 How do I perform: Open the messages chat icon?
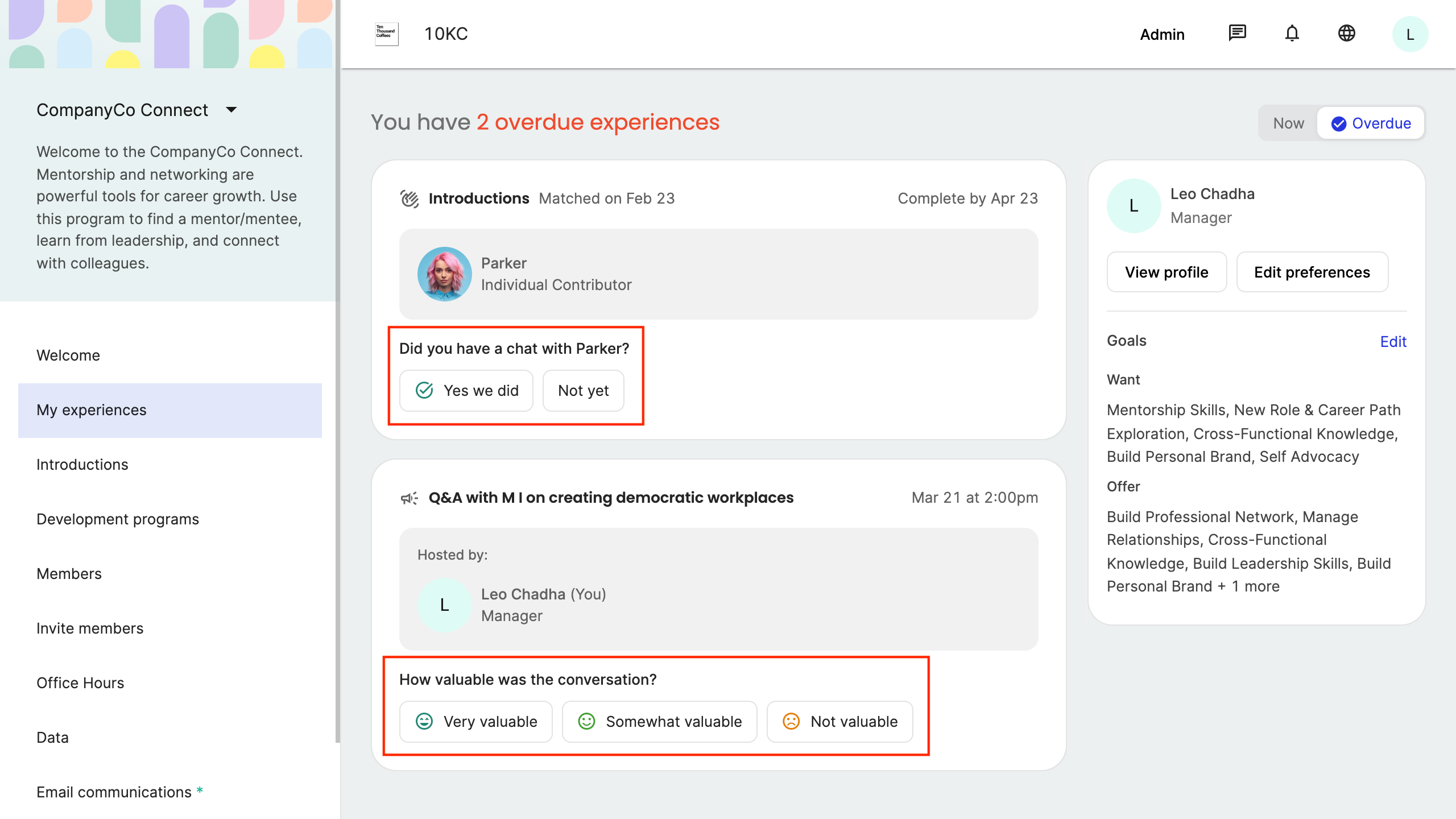point(1237,34)
